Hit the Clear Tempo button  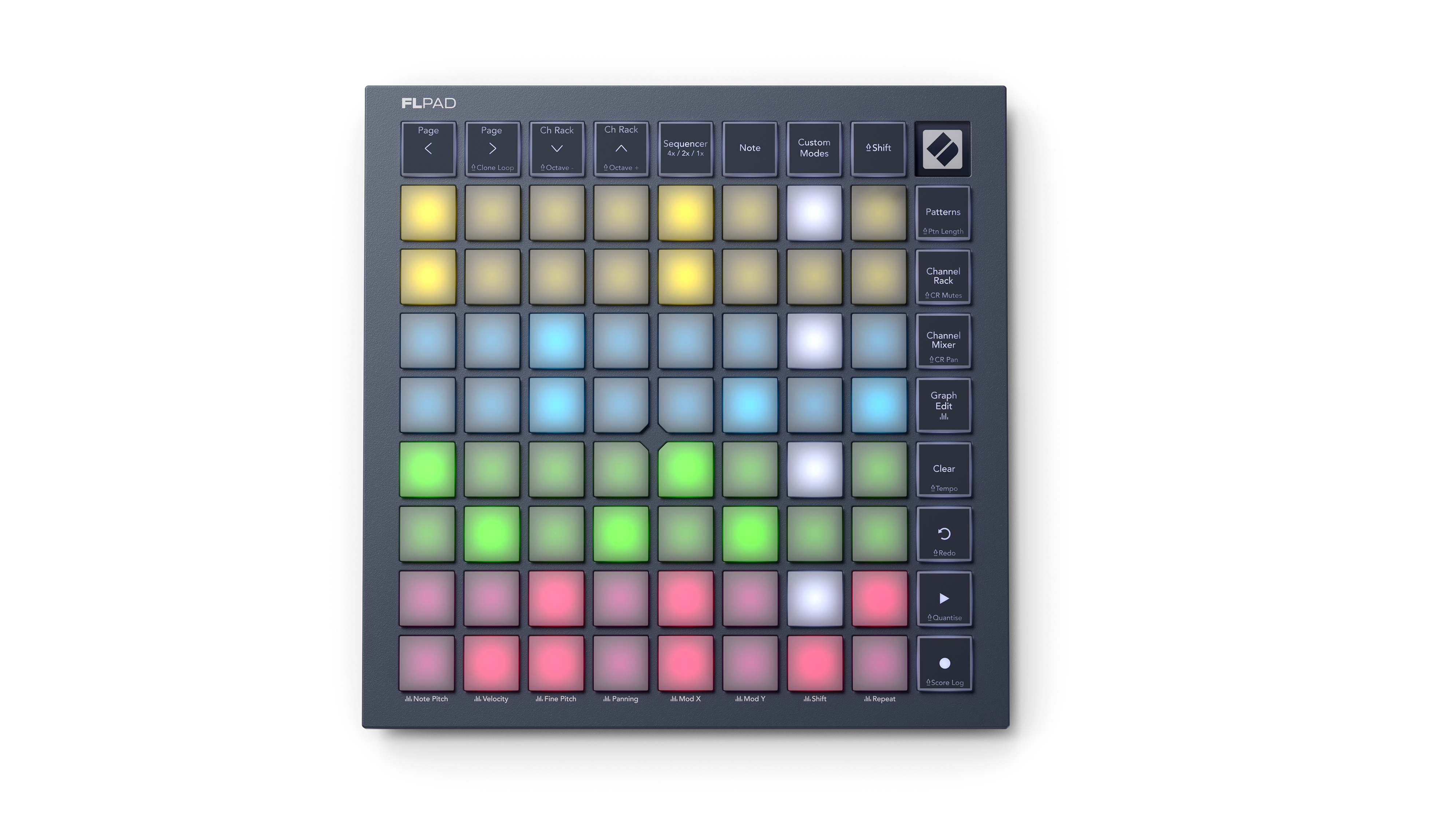(943, 470)
